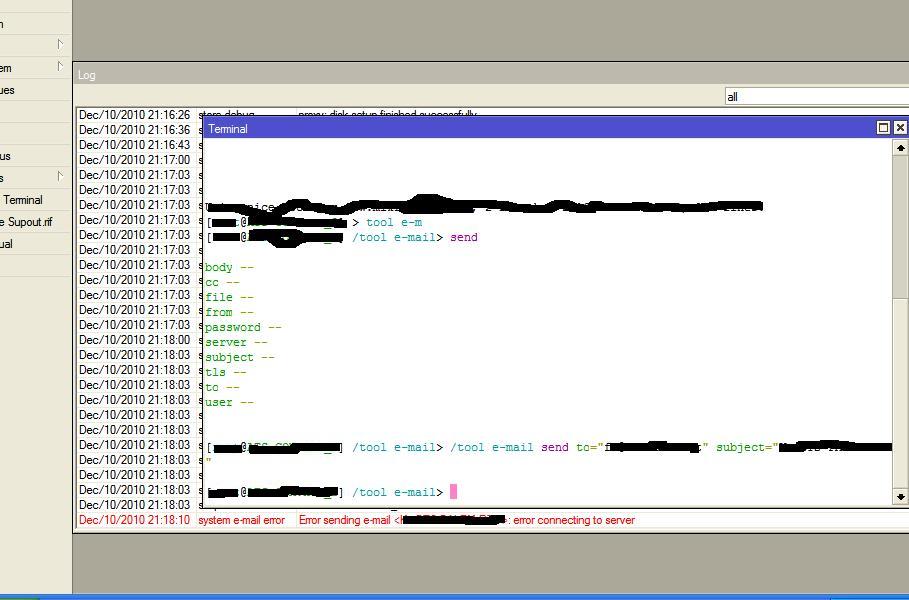Click the 'subject --' parameter in Terminal
The height and width of the screenshot is (600, 909).
pos(239,357)
